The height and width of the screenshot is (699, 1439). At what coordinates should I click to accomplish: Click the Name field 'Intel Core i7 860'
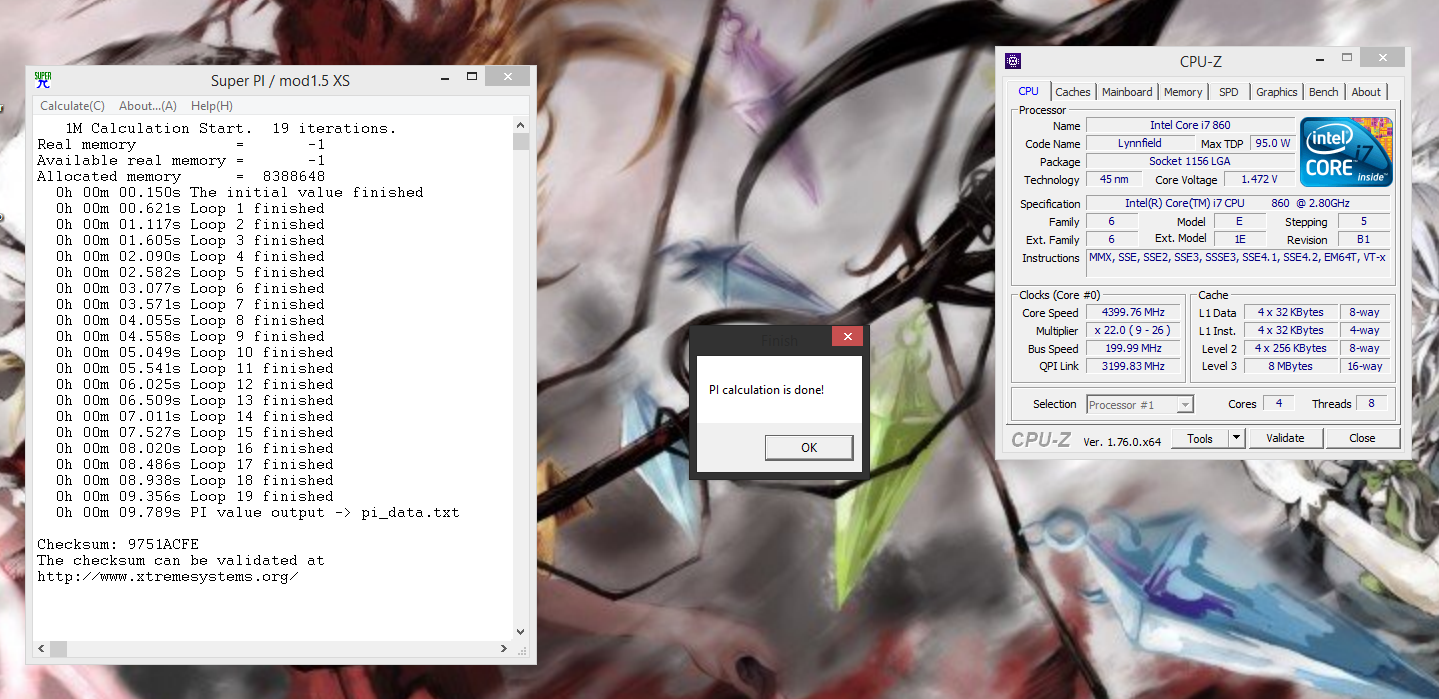coord(1189,125)
